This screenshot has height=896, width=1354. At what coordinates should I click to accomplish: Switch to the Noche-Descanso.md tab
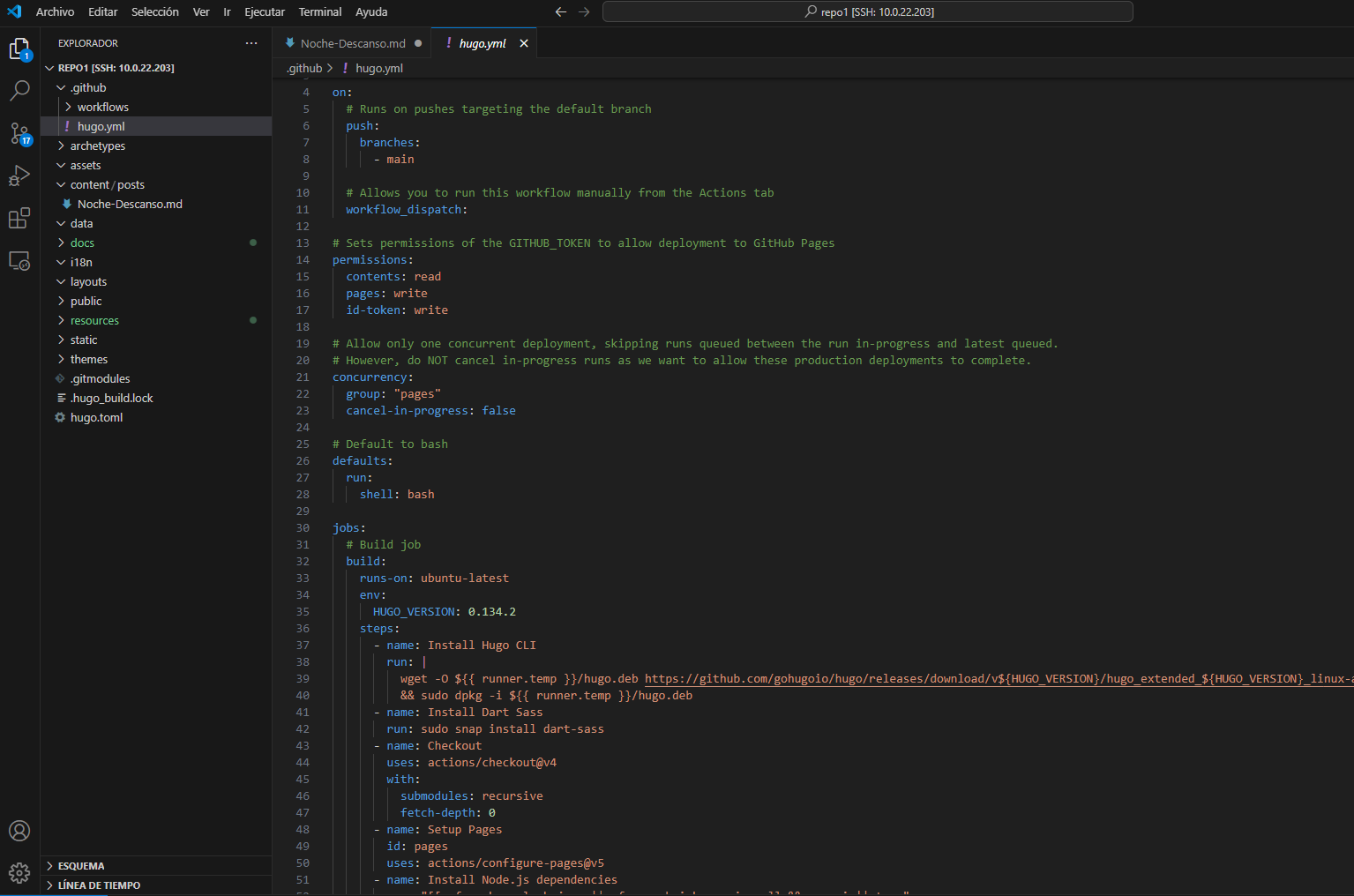click(352, 43)
